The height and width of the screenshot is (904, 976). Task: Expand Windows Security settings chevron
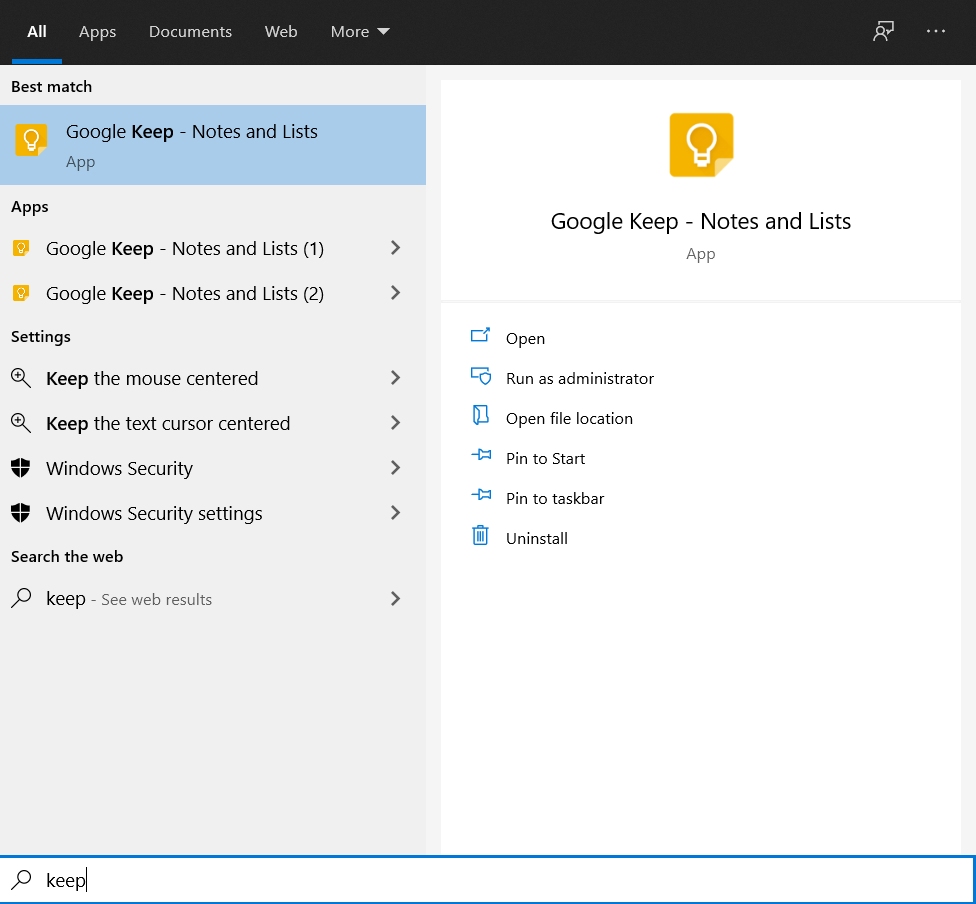point(395,512)
